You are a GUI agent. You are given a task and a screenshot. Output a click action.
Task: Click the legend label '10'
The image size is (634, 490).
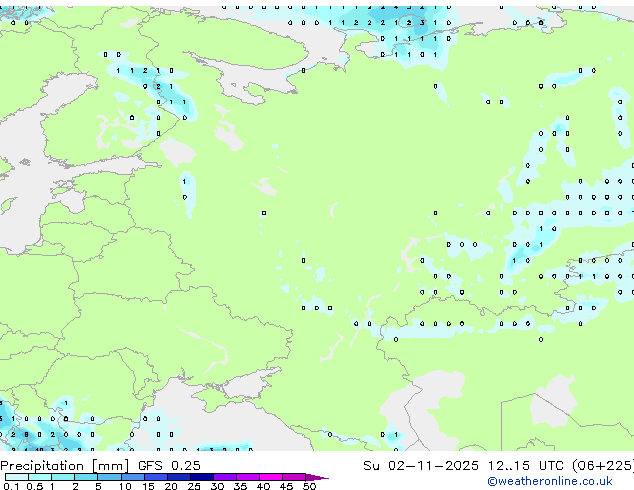coord(125,486)
